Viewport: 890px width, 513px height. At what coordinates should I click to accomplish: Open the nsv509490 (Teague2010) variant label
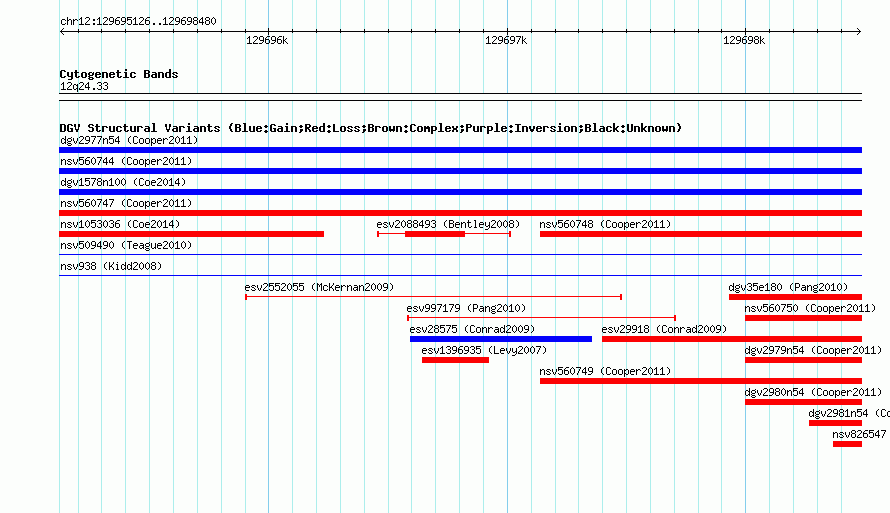tap(126, 245)
